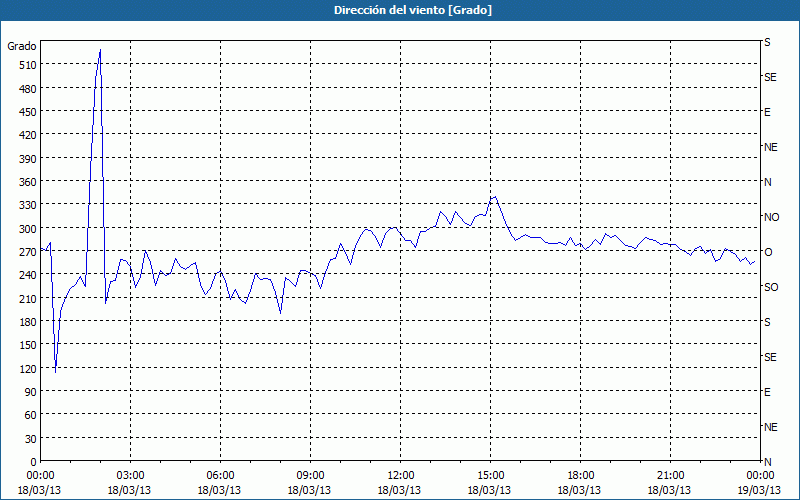Screen dimensions: 800x500
Task: Select the 60 degree axis label
Action: click(x=31, y=415)
